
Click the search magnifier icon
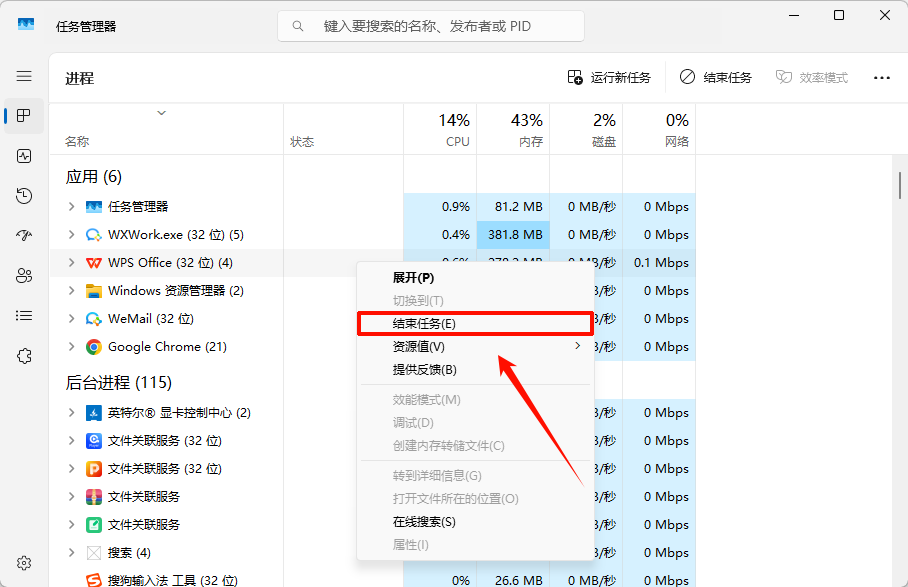click(298, 25)
